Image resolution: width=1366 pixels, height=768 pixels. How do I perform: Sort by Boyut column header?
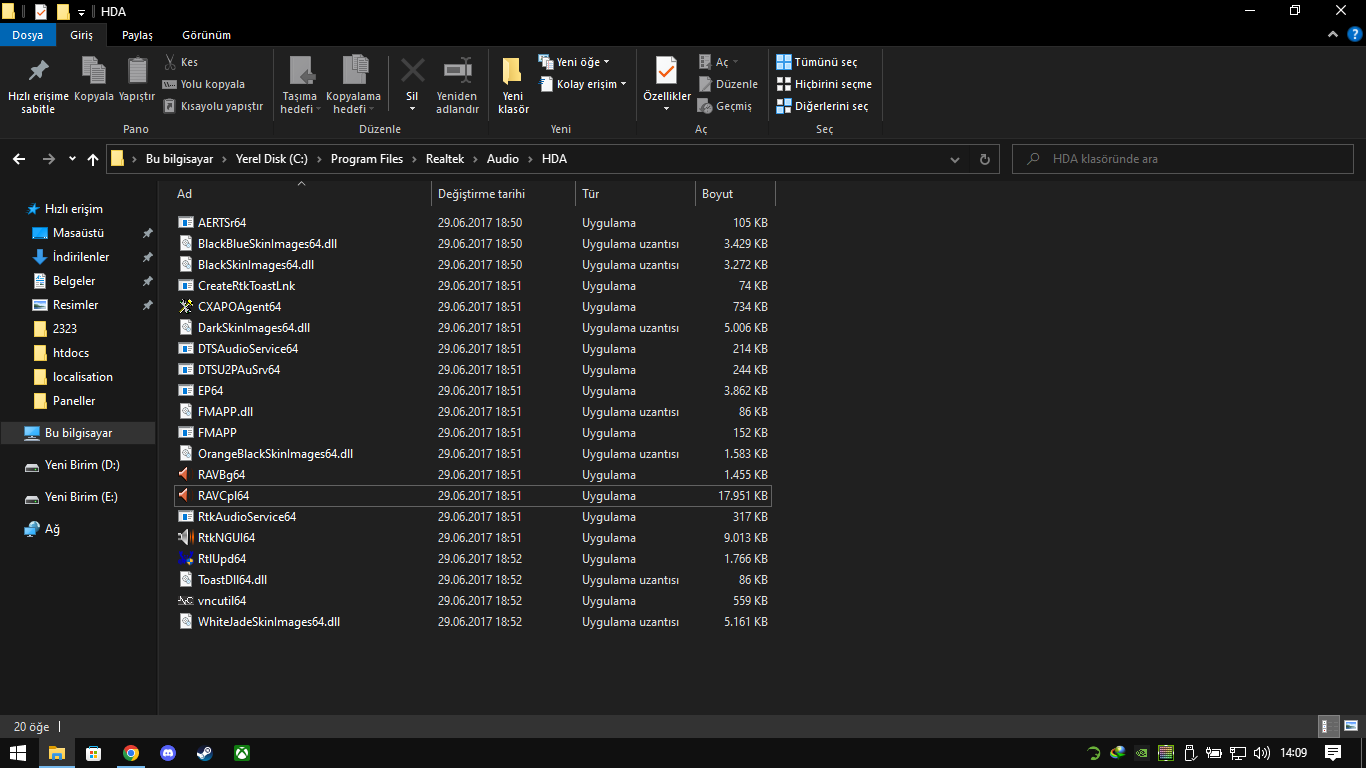[735, 194]
